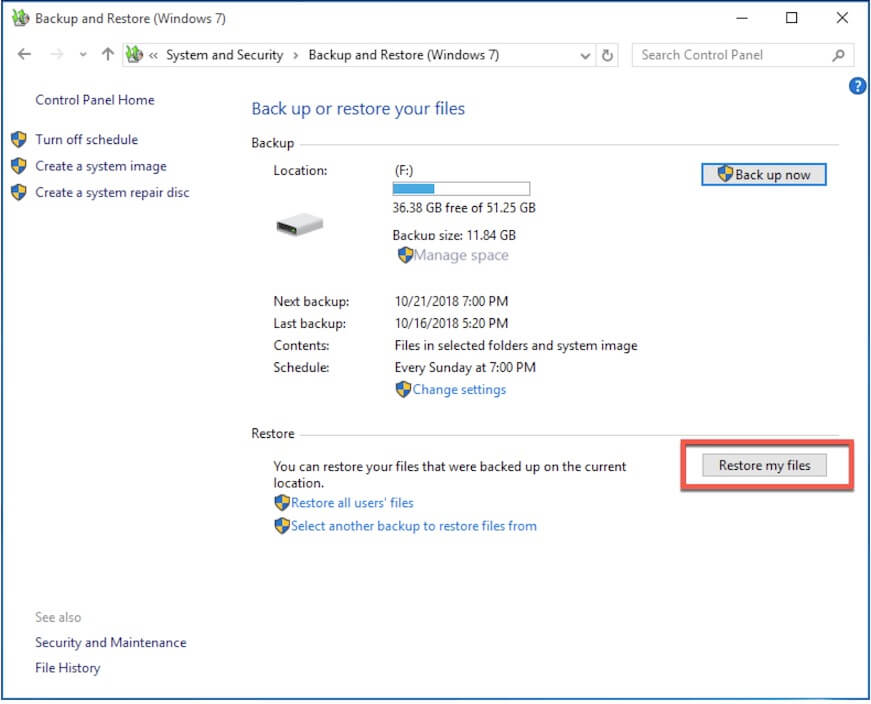Viewport: 871px width, 704px height.
Task: Click the breadcrumb overflow double chevron
Action: click(x=153, y=55)
